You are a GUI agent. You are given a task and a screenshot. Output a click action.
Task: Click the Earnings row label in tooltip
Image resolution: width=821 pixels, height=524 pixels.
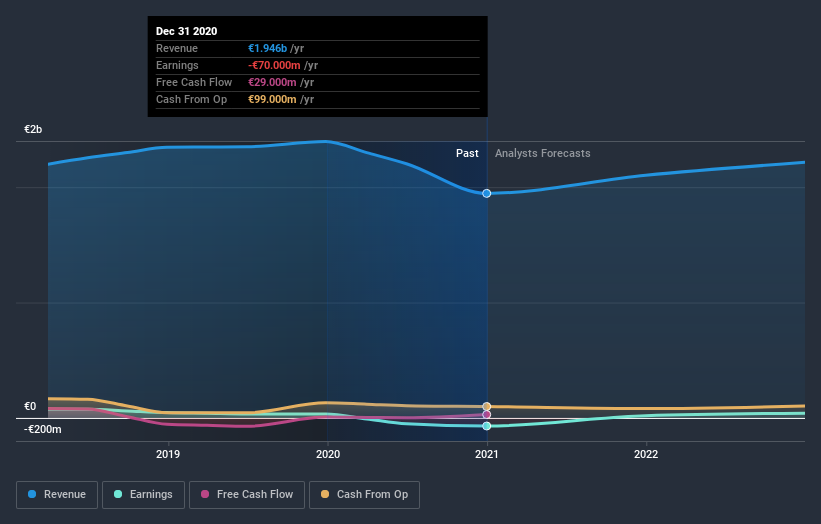point(177,65)
